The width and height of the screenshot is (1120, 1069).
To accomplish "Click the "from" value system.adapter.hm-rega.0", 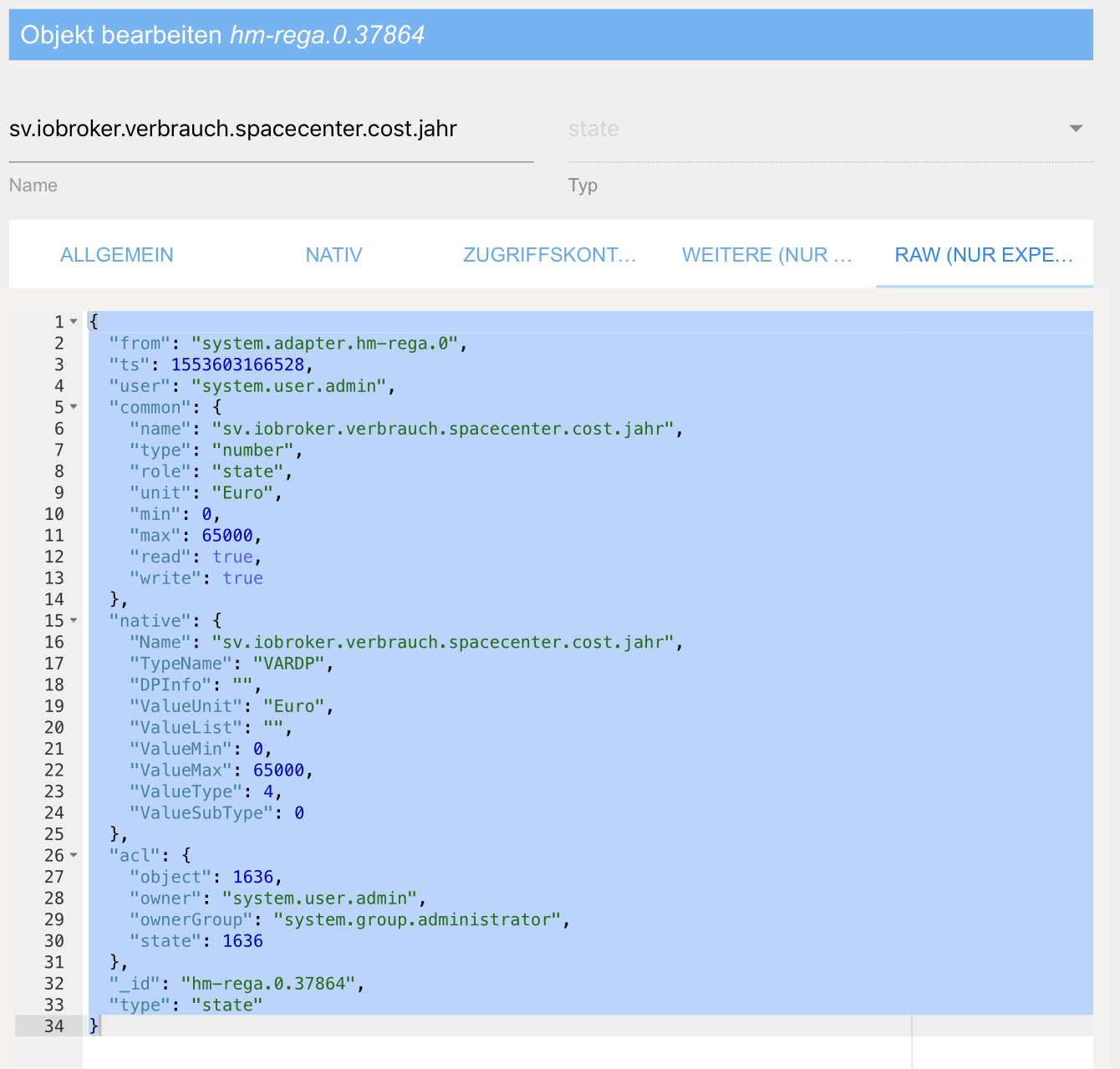I will pyautogui.click(x=324, y=344).
